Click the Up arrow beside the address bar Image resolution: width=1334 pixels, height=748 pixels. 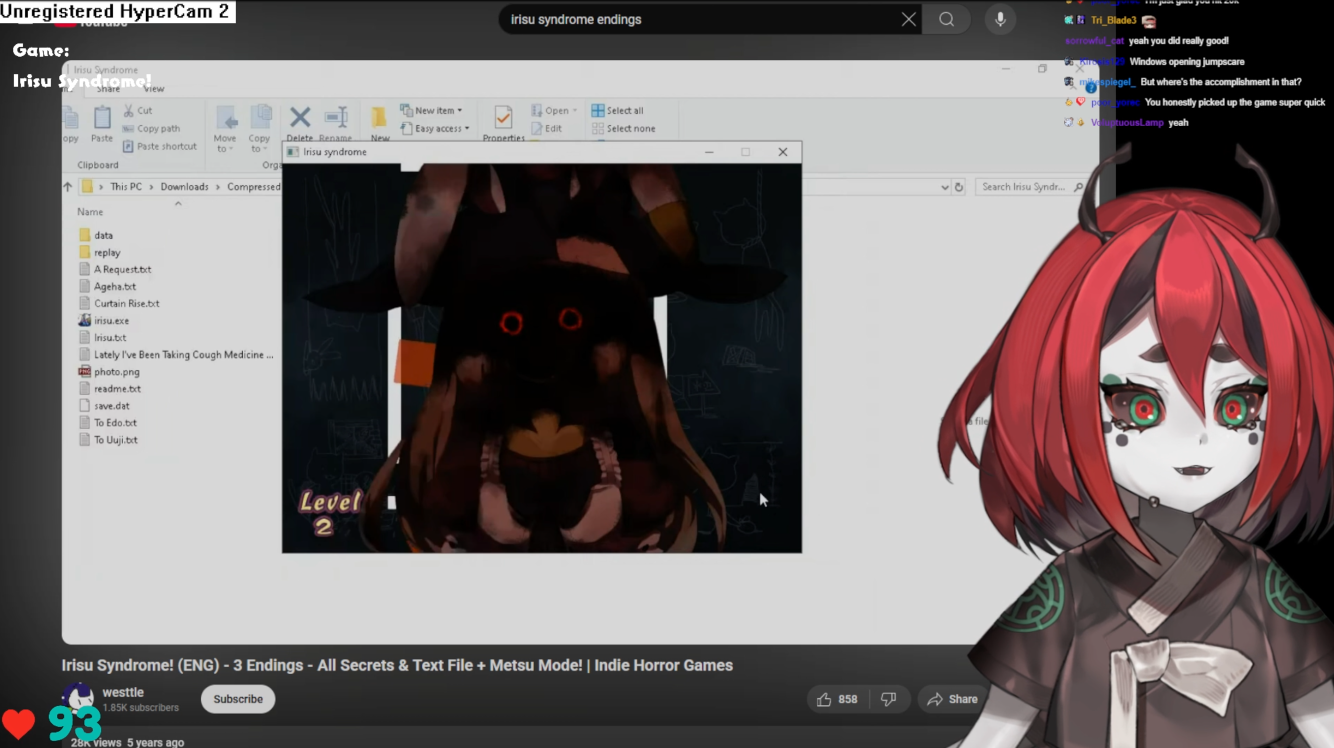pyautogui.click(x=68, y=187)
